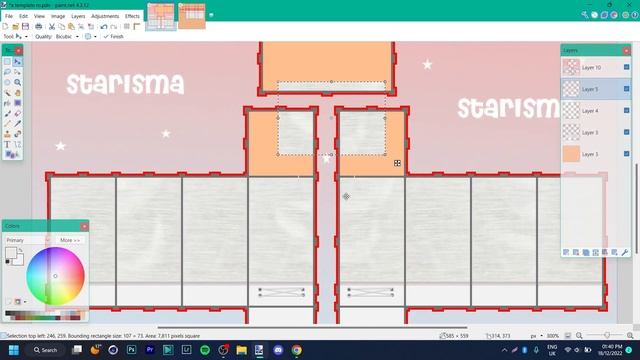
Task: Click the Finish button
Action: click(x=113, y=36)
